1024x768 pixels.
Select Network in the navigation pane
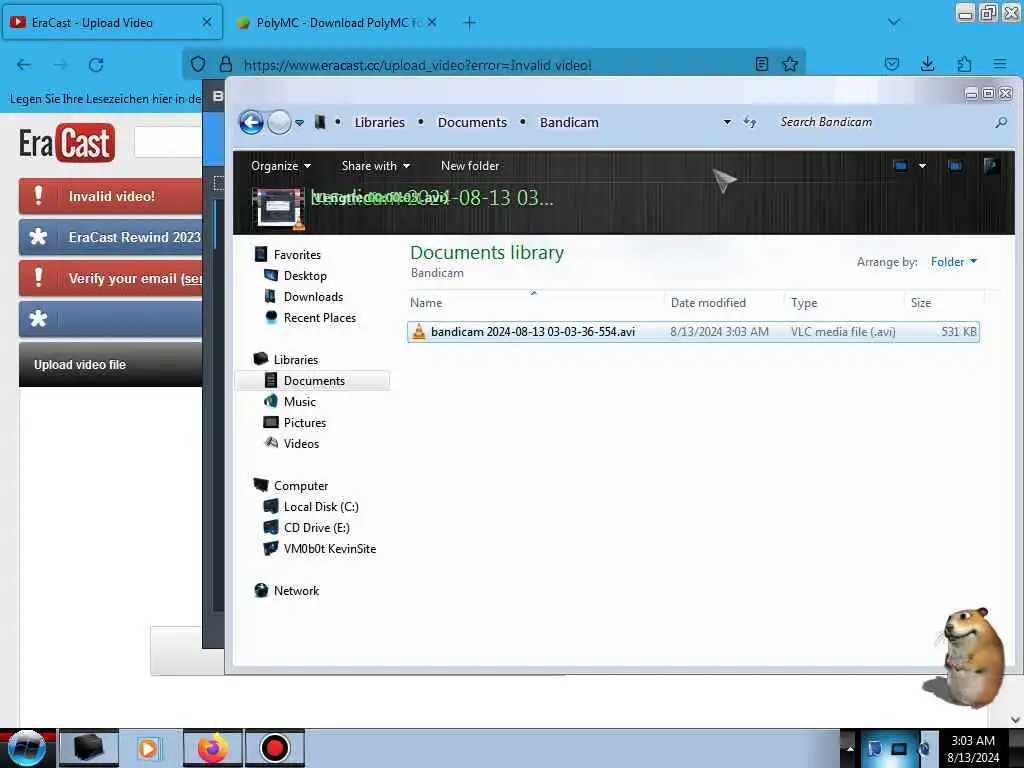(x=296, y=590)
